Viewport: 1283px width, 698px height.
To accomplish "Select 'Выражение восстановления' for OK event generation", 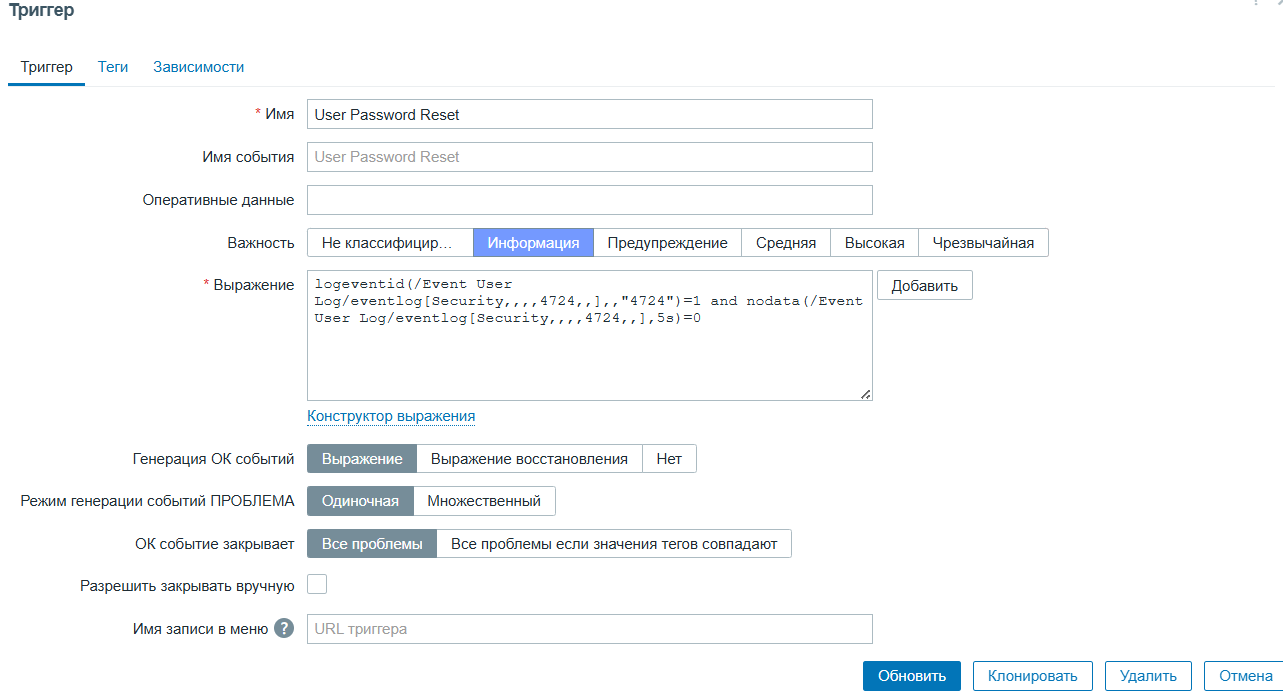I will click(x=529, y=459).
